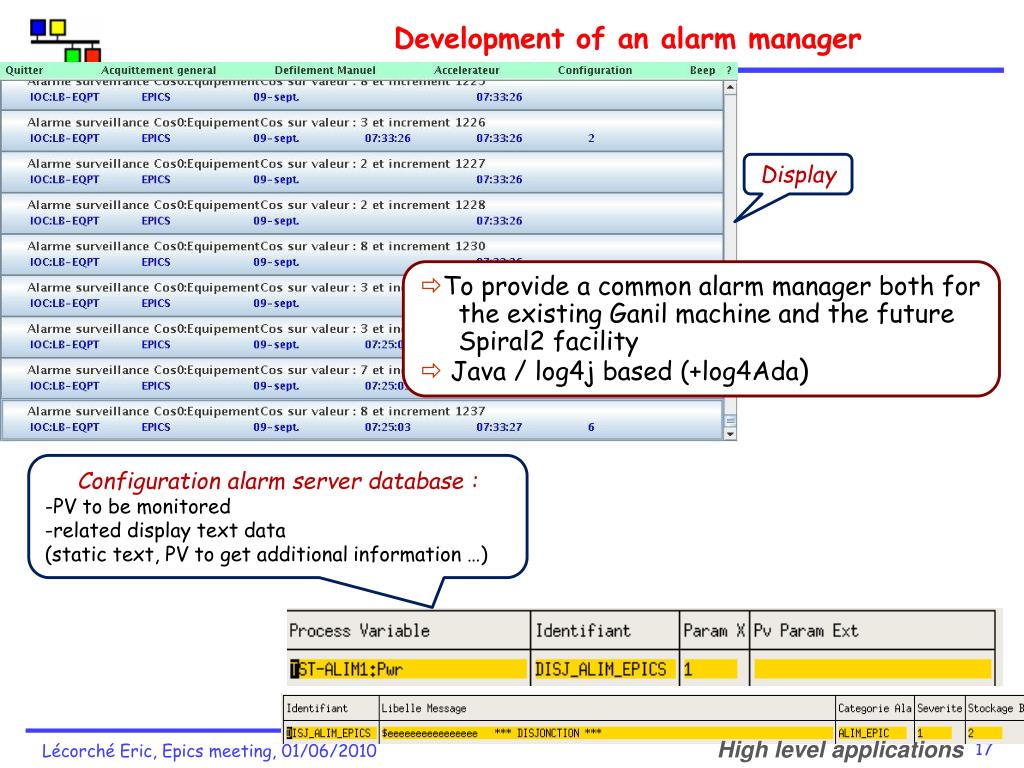The width and height of the screenshot is (1024, 768).
Task: Click the Pv Param Ext column header
Action: click(x=872, y=631)
